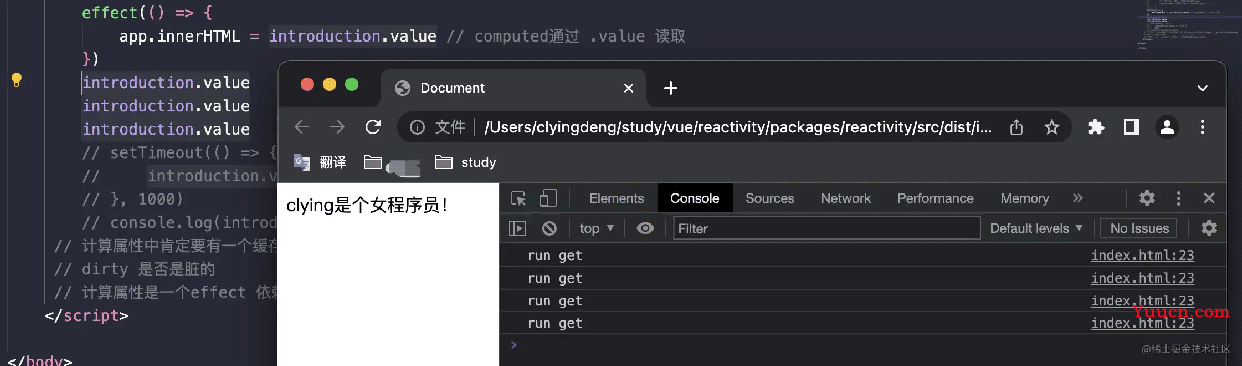Image resolution: width=1242 pixels, height=366 pixels.
Task: Click the No Issues button
Action: (1140, 228)
